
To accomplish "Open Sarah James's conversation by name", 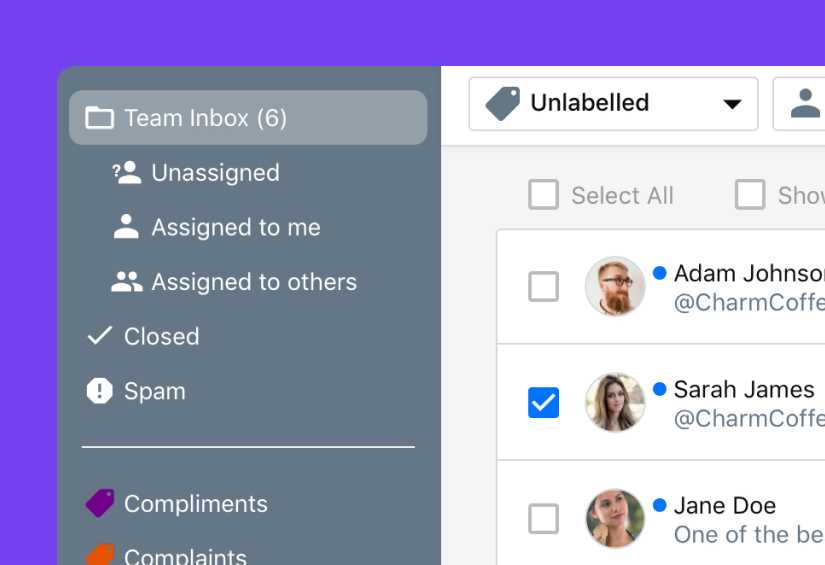I will click(744, 389).
